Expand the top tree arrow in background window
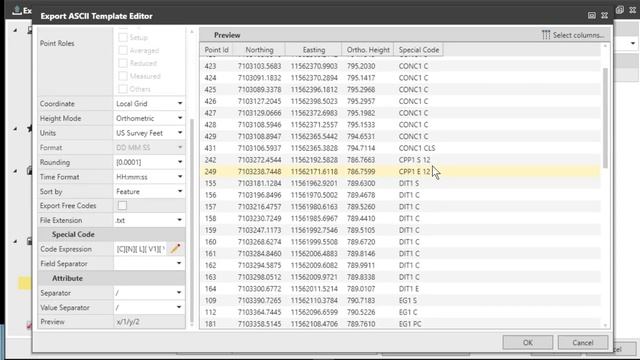640x360 pixels. 15,30
